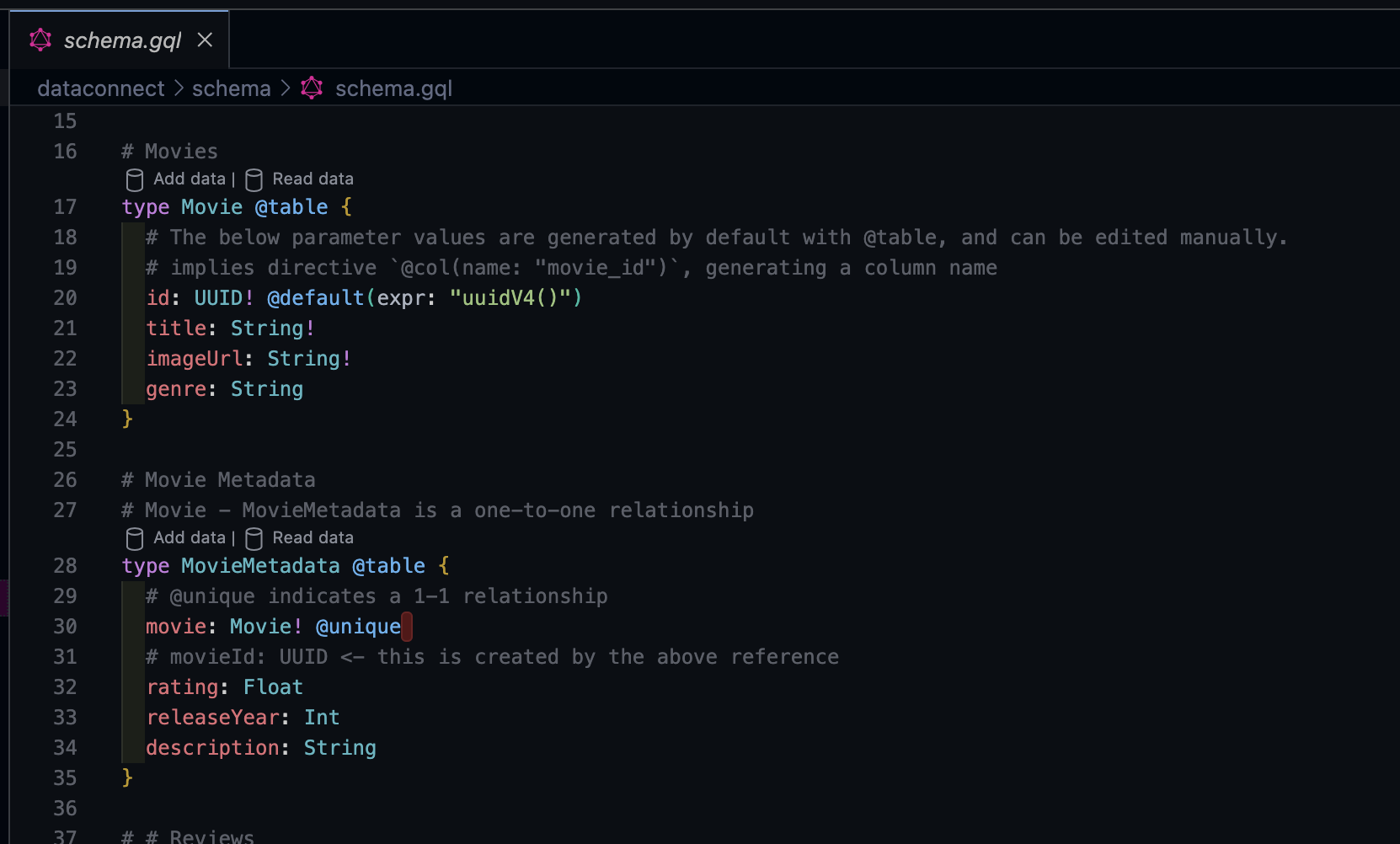Click Read data above Movie type
The height and width of the screenshot is (844, 1400).
(313, 179)
